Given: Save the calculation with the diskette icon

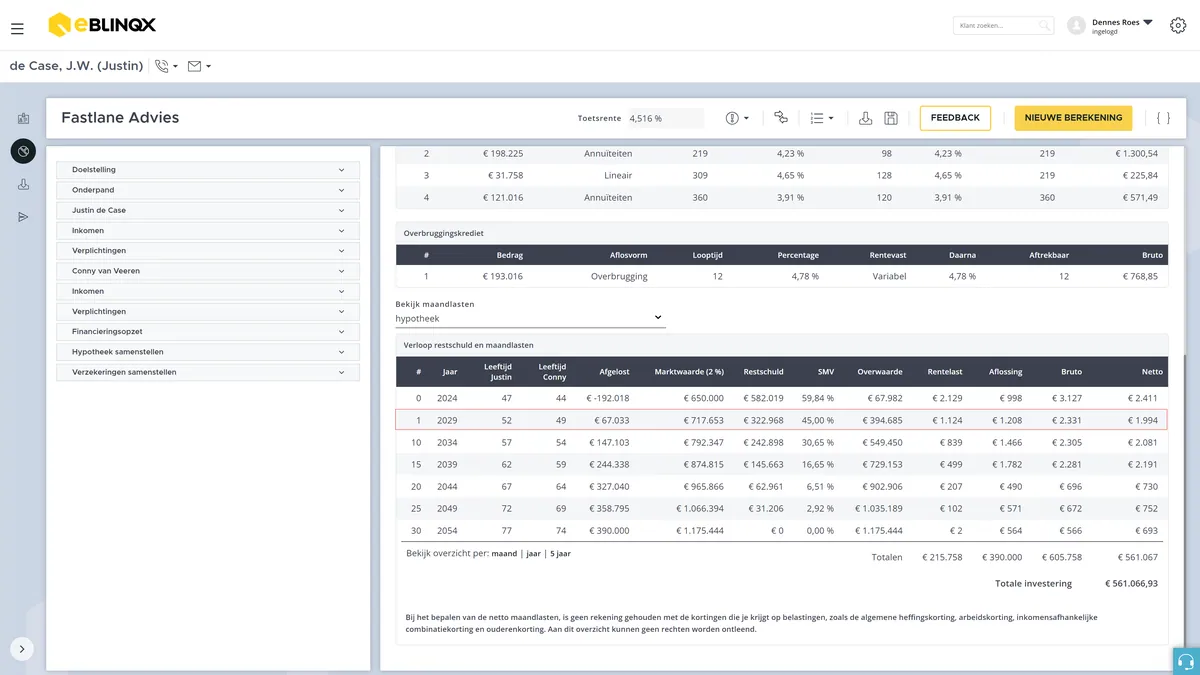Looking at the screenshot, I should (x=891, y=118).
